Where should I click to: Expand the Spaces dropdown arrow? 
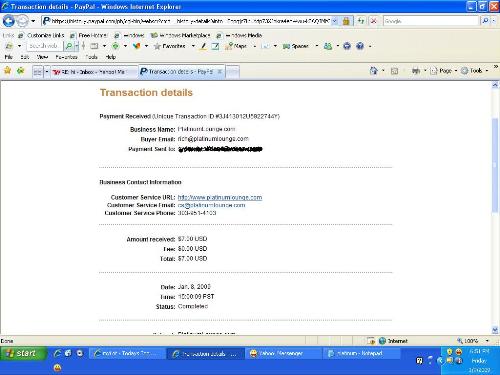tap(317, 46)
